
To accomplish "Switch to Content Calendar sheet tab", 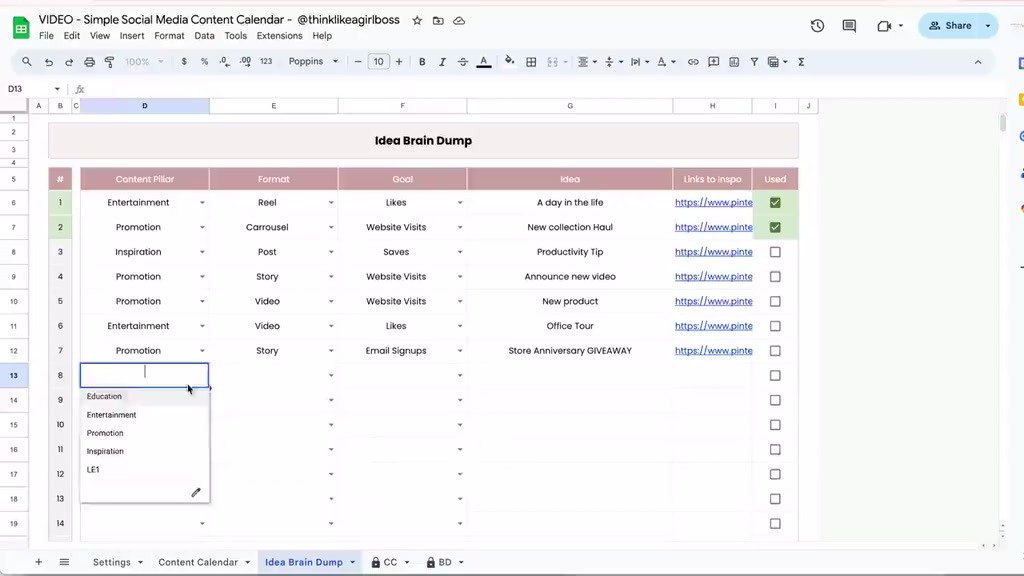I will (x=198, y=562).
